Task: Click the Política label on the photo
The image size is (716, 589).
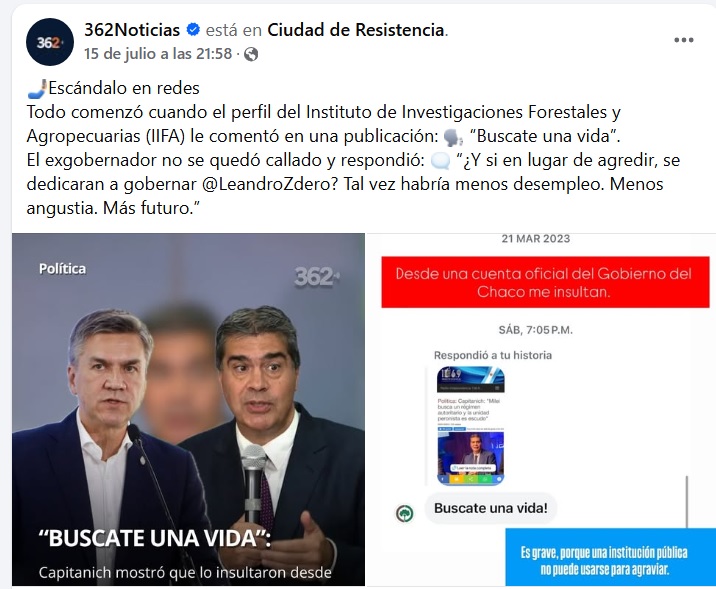Action: [63, 268]
